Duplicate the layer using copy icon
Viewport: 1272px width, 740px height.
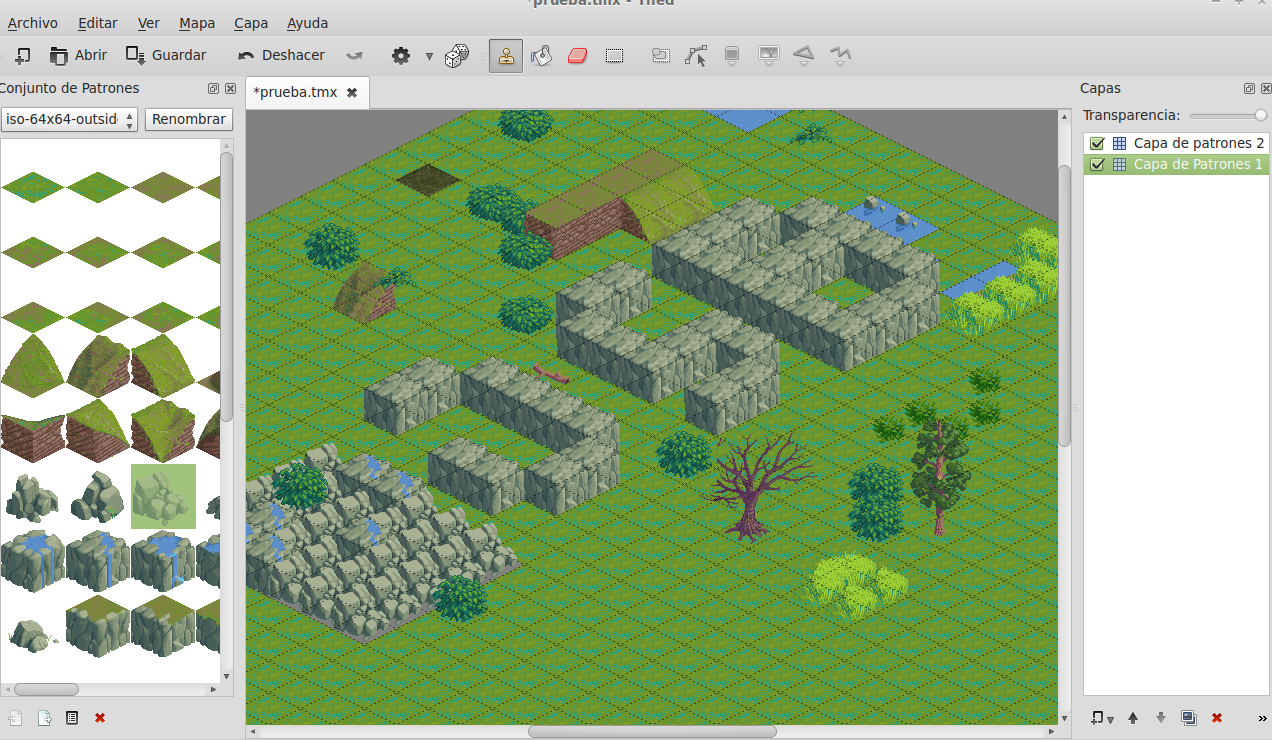(x=1189, y=718)
